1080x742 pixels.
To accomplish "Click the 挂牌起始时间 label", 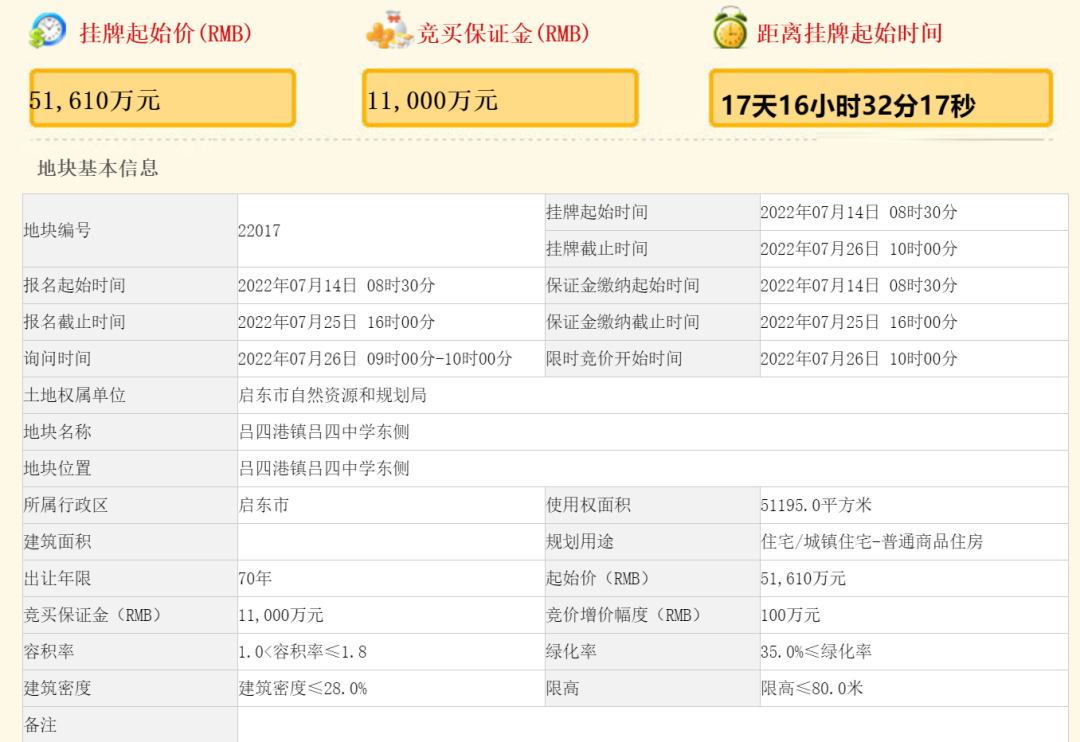I will tap(596, 212).
